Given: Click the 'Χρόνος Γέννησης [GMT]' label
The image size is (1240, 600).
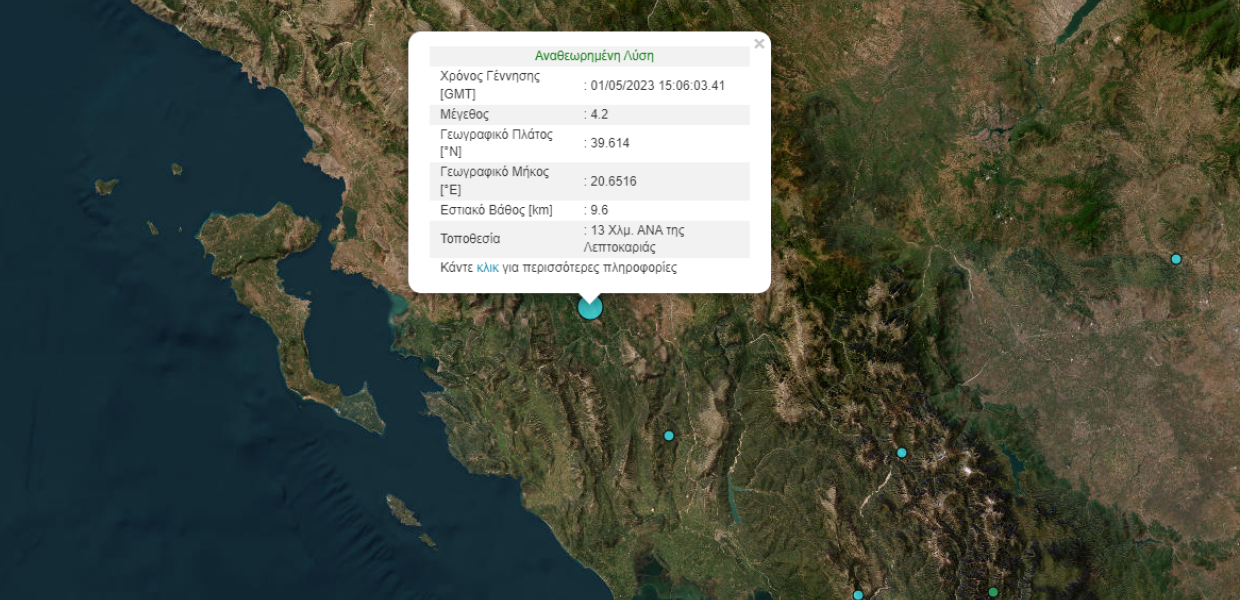Looking at the screenshot, I should 490,85.
